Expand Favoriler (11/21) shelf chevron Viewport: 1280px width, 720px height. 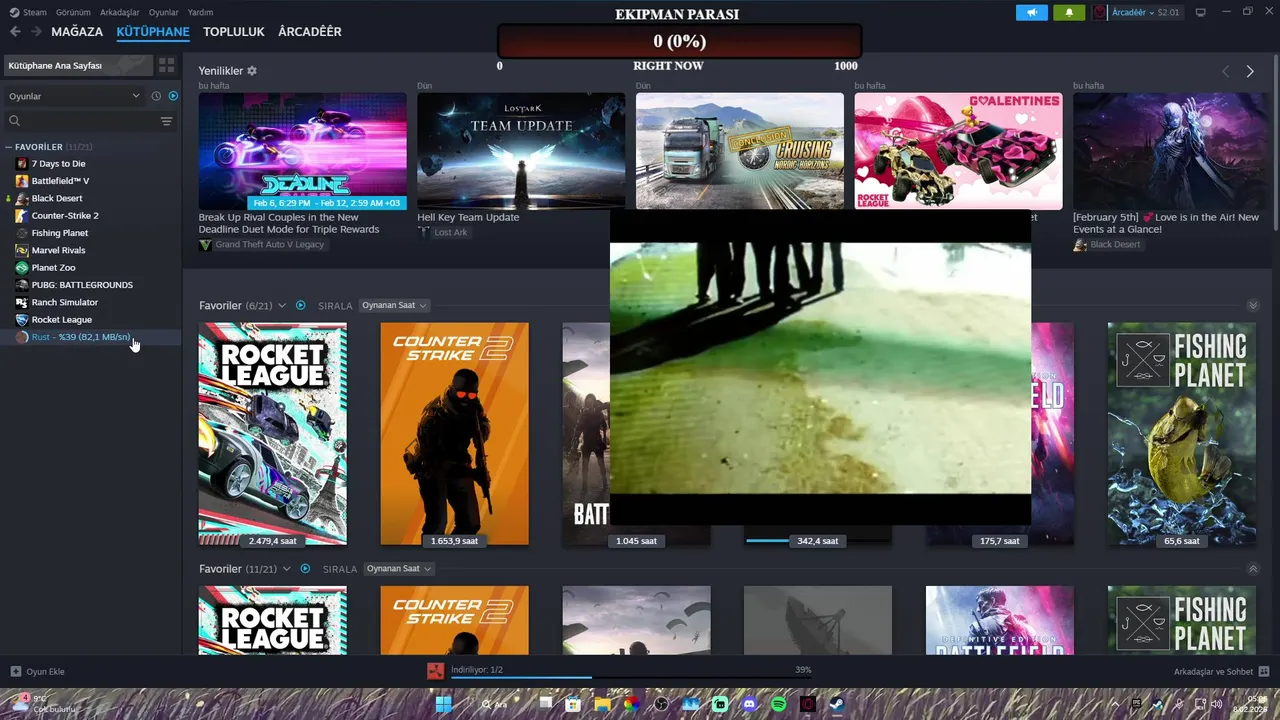286,568
